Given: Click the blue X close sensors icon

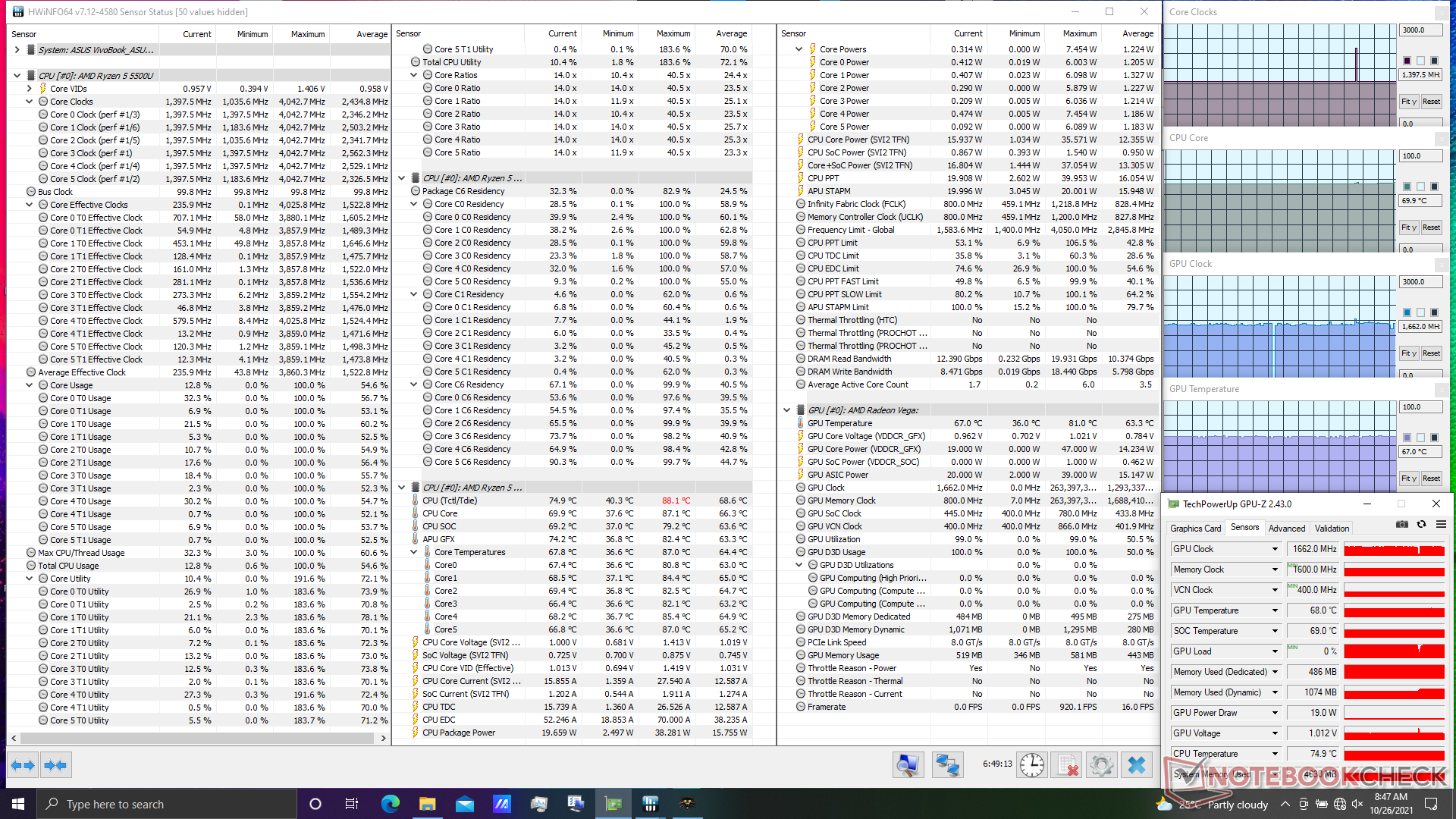Looking at the screenshot, I should click(x=1137, y=765).
